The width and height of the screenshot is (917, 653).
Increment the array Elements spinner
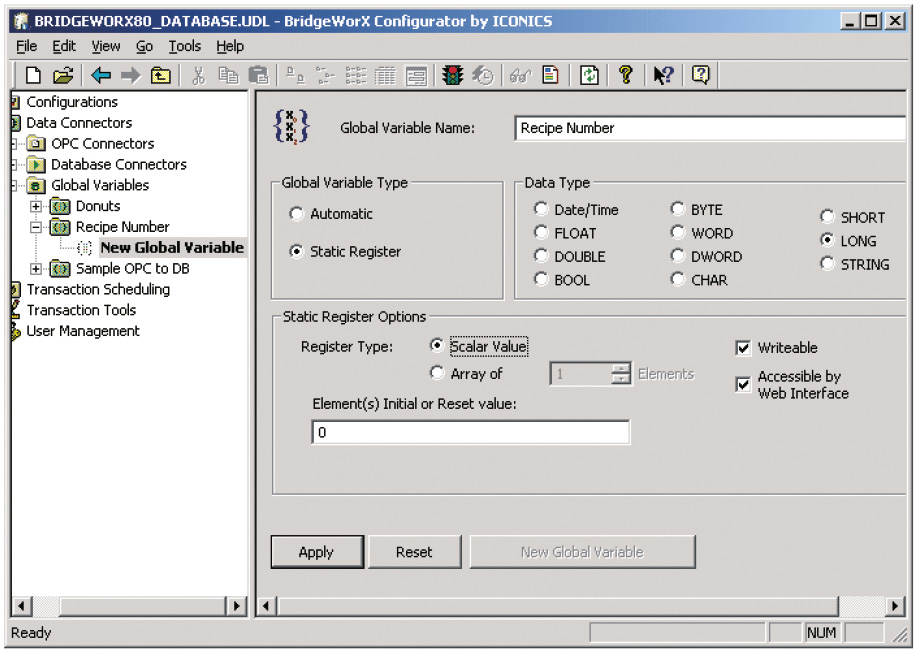620,368
